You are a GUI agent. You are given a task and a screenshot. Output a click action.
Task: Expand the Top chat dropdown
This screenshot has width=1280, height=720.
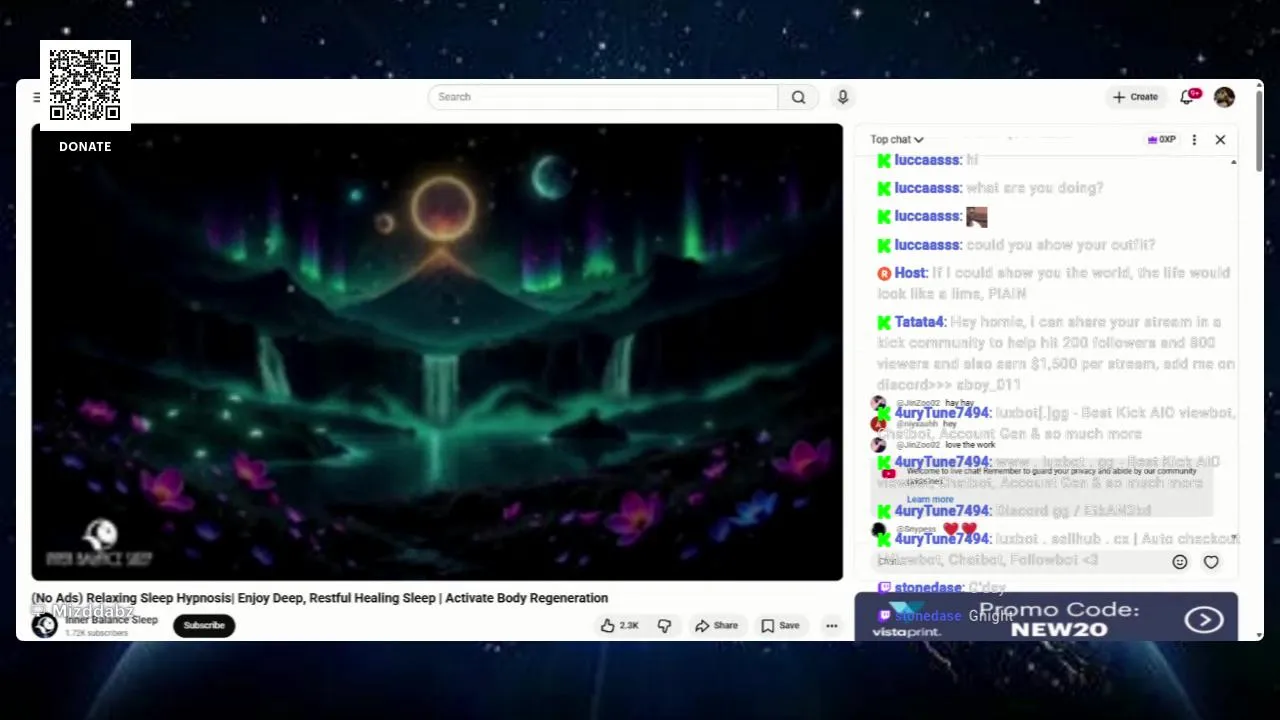[x=897, y=140]
